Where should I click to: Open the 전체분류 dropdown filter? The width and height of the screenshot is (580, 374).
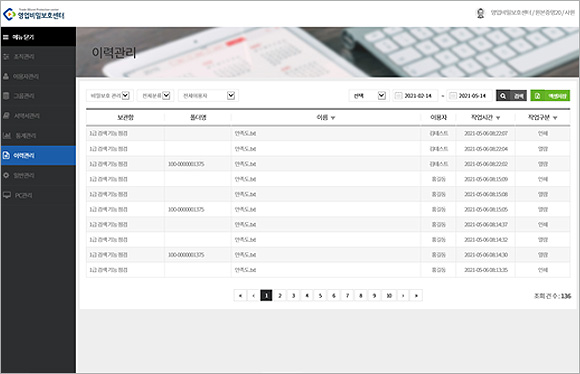(155, 96)
